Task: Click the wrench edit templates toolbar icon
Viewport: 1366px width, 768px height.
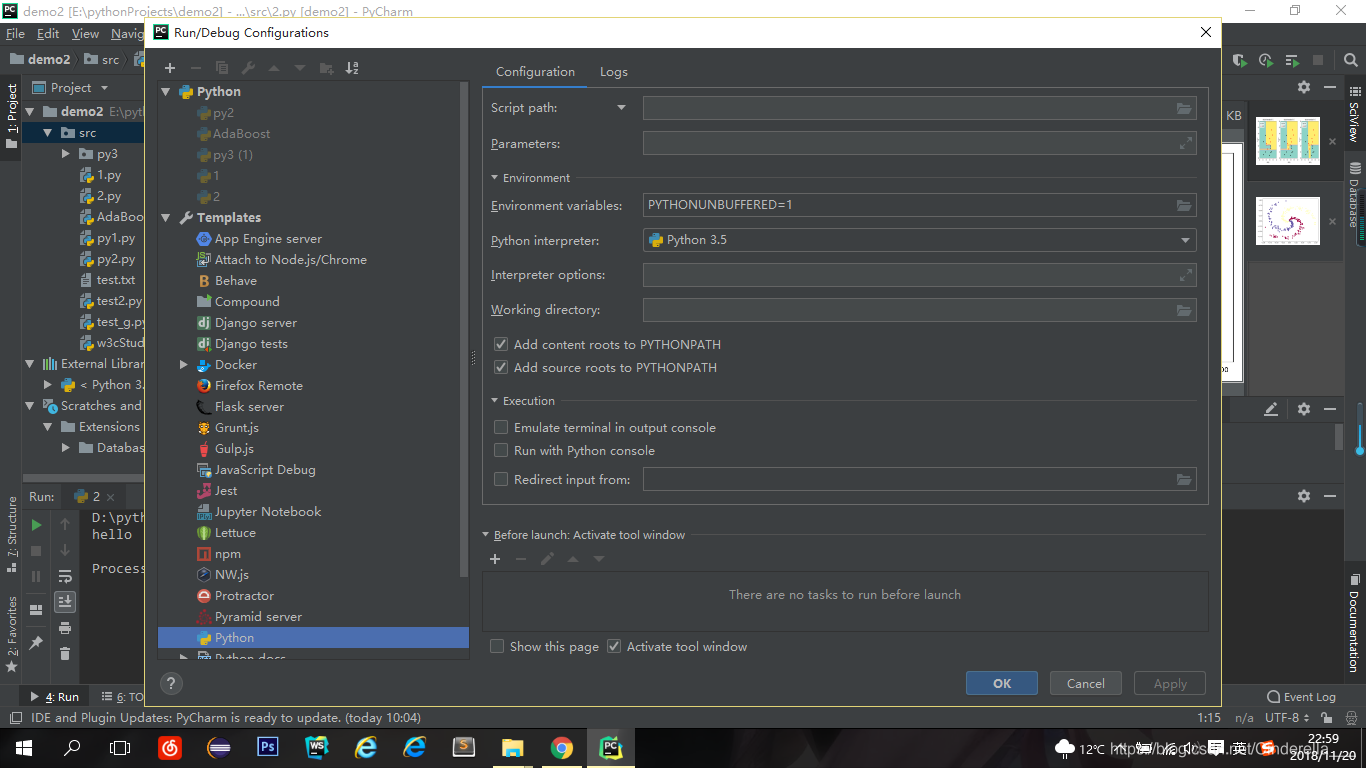Action: point(248,68)
